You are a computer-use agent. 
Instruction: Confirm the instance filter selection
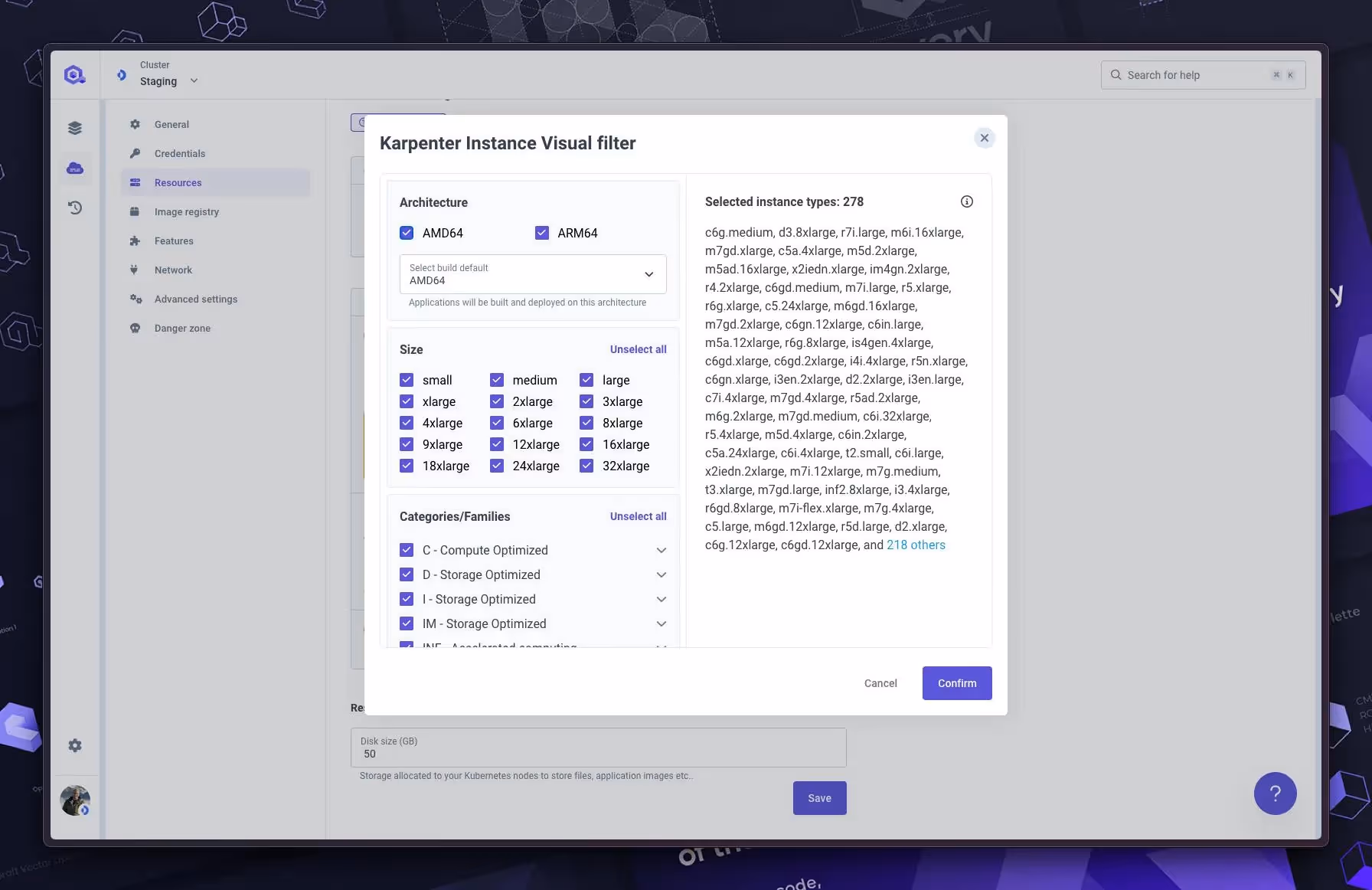[x=957, y=683]
